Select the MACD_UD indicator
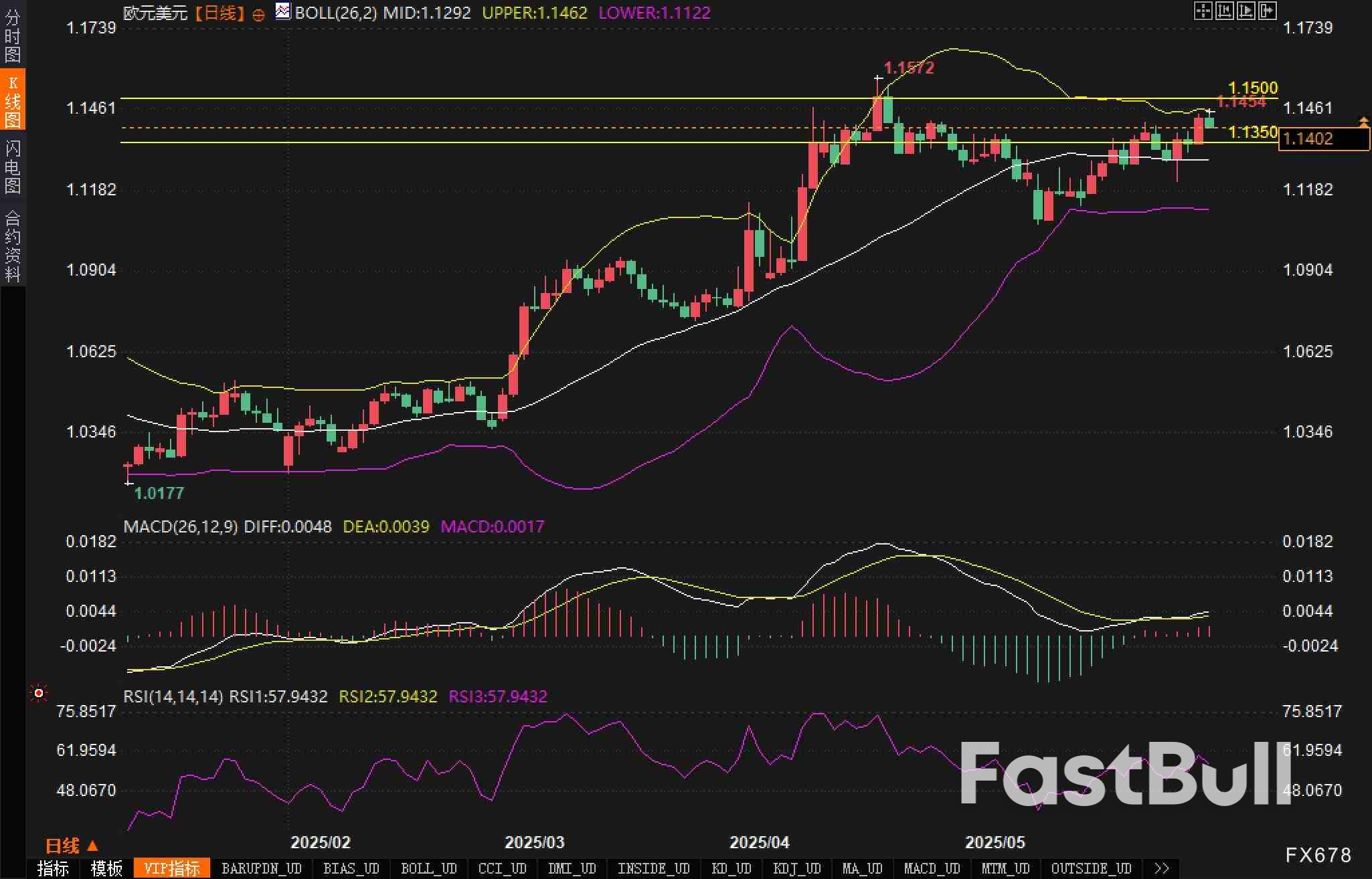The height and width of the screenshot is (879, 1372). (932, 868)
